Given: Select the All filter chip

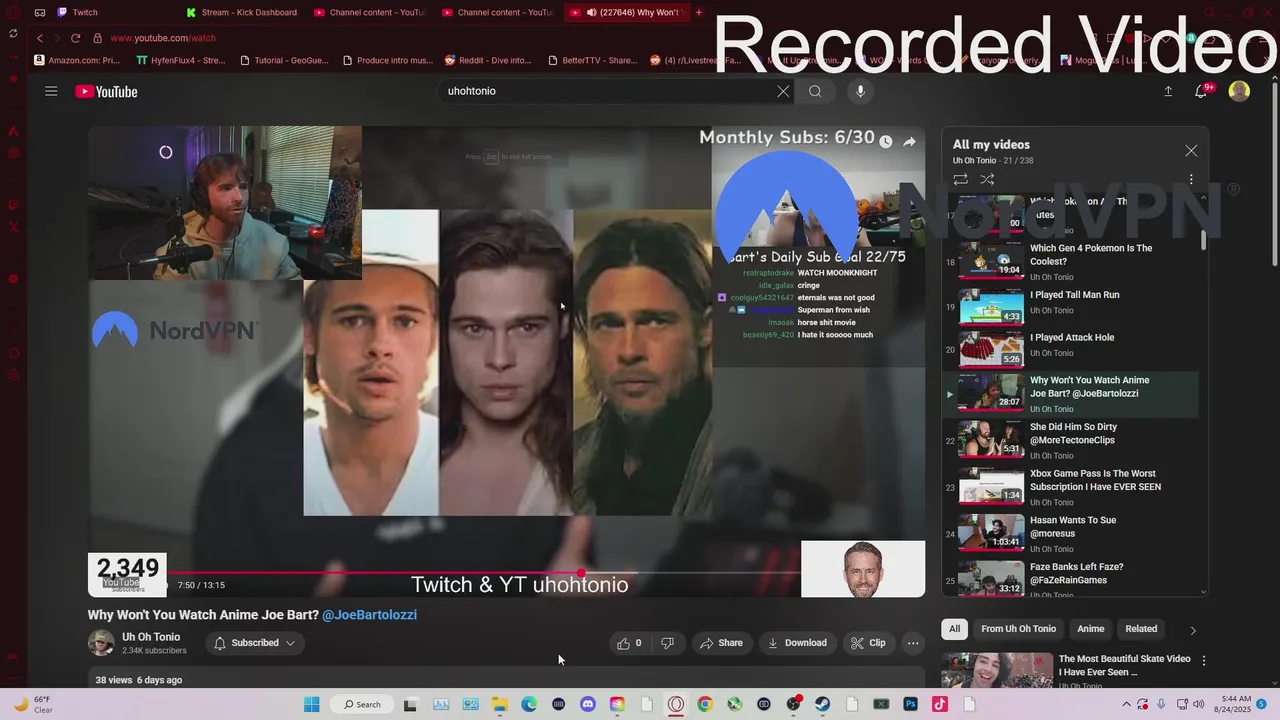Looking at the screenshot, I should [954, 629].
